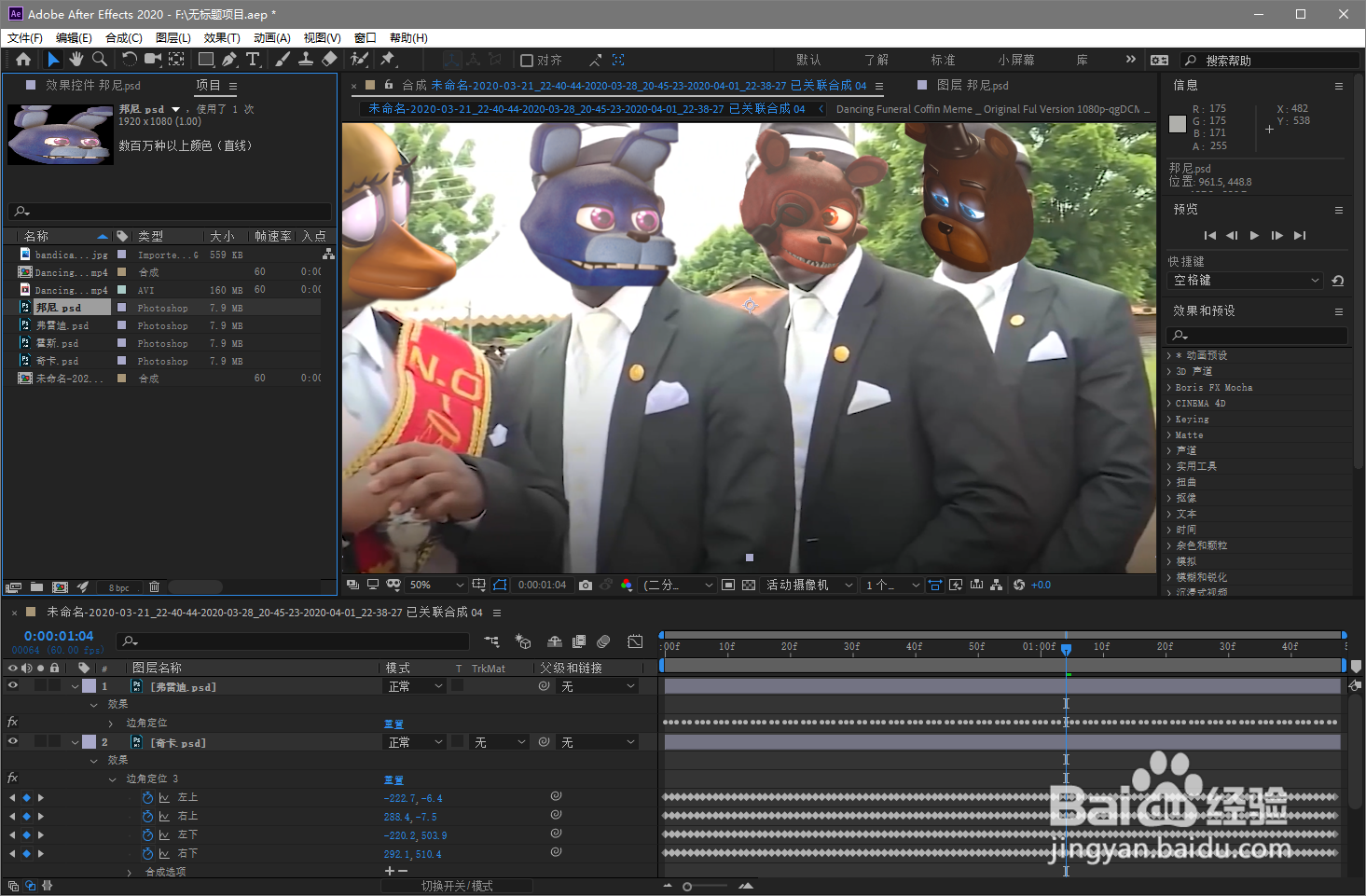Toggle the keyframe diamond for 左下
This screenshot has height=896, width=1366.
pyautogui.click(x=26, y=834)
